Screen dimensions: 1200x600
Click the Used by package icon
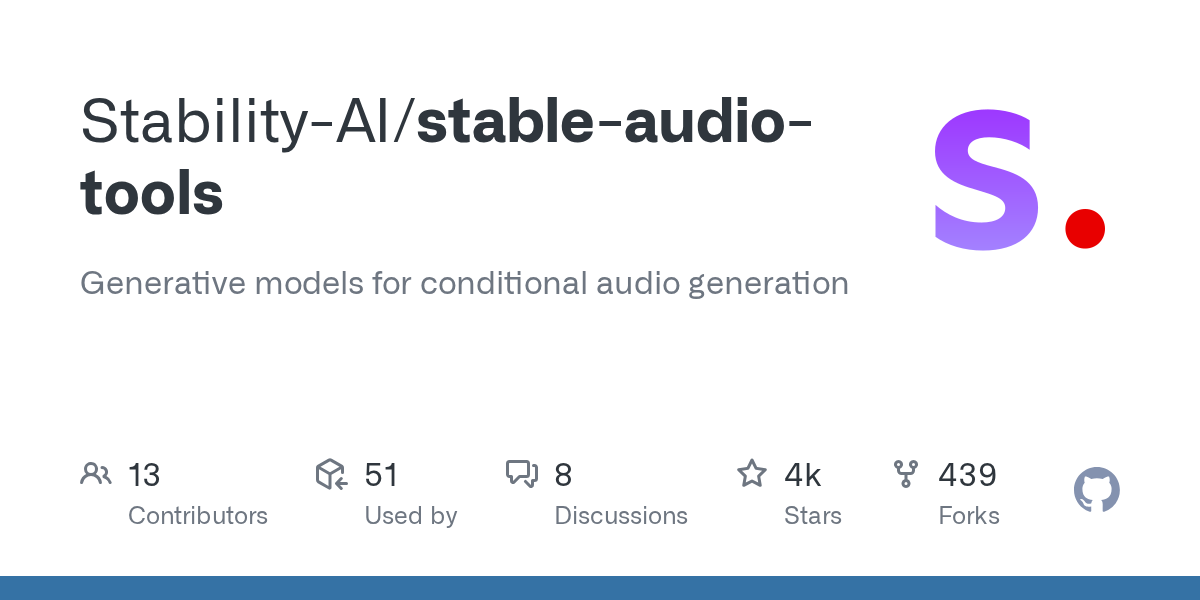pos(331,474)
